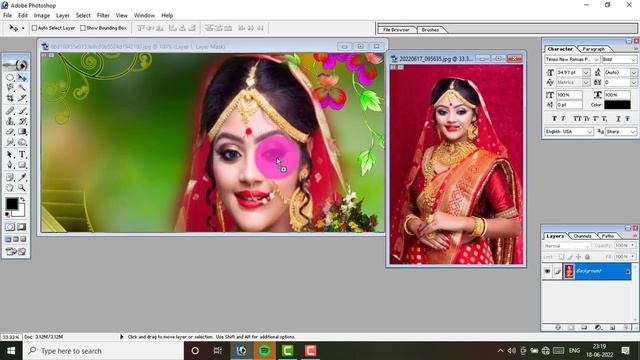Image resolution: width=640 pixels, height=360 pixels.
Task: Click the background color swatch
Action: pos(21,211)
